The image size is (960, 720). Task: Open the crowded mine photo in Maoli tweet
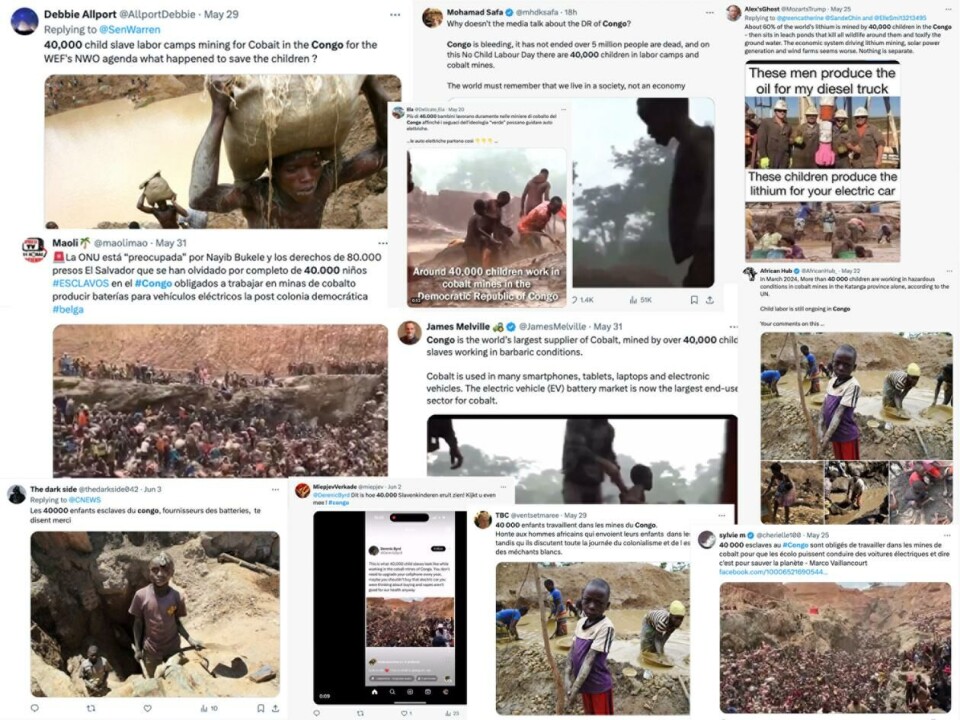[x=220, y=401]
